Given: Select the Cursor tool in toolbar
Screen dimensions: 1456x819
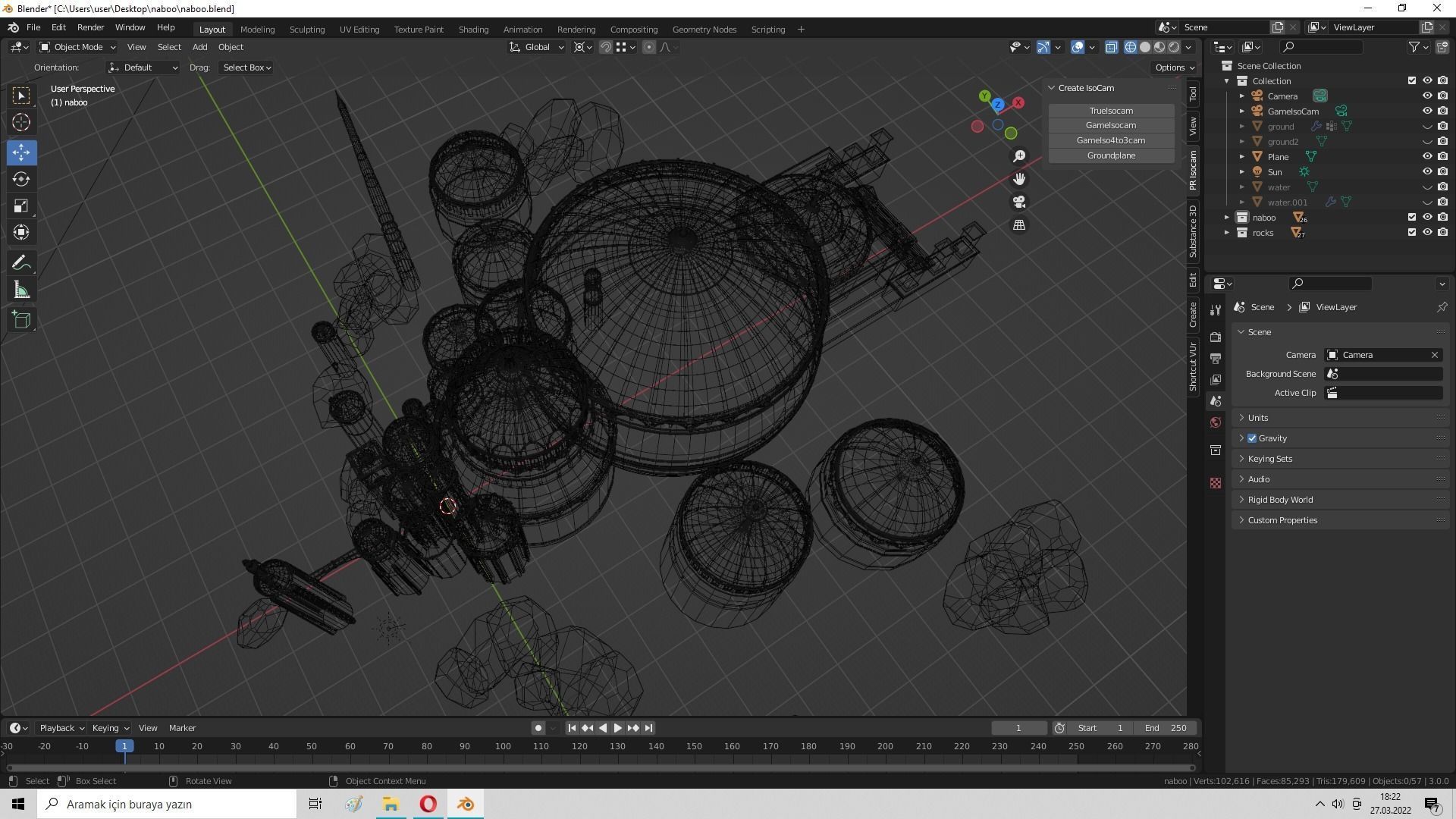Looking at the screenshot, I should pyautogui.click(x=21, y=122).
